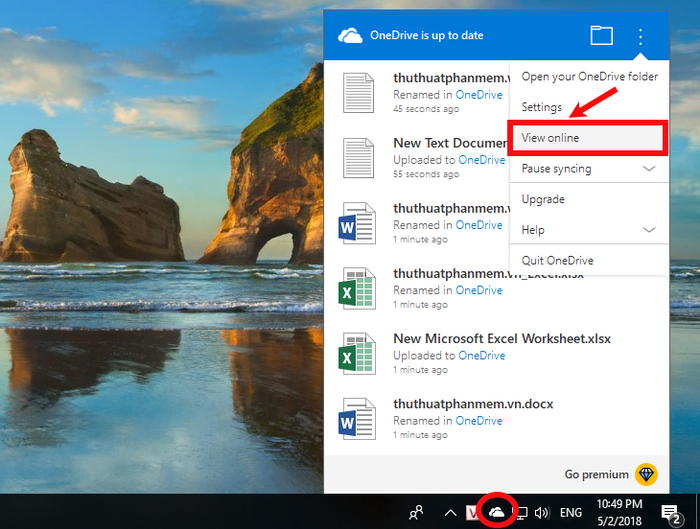Expand the Pause syncing submenu arrow

tap(649, 168)
